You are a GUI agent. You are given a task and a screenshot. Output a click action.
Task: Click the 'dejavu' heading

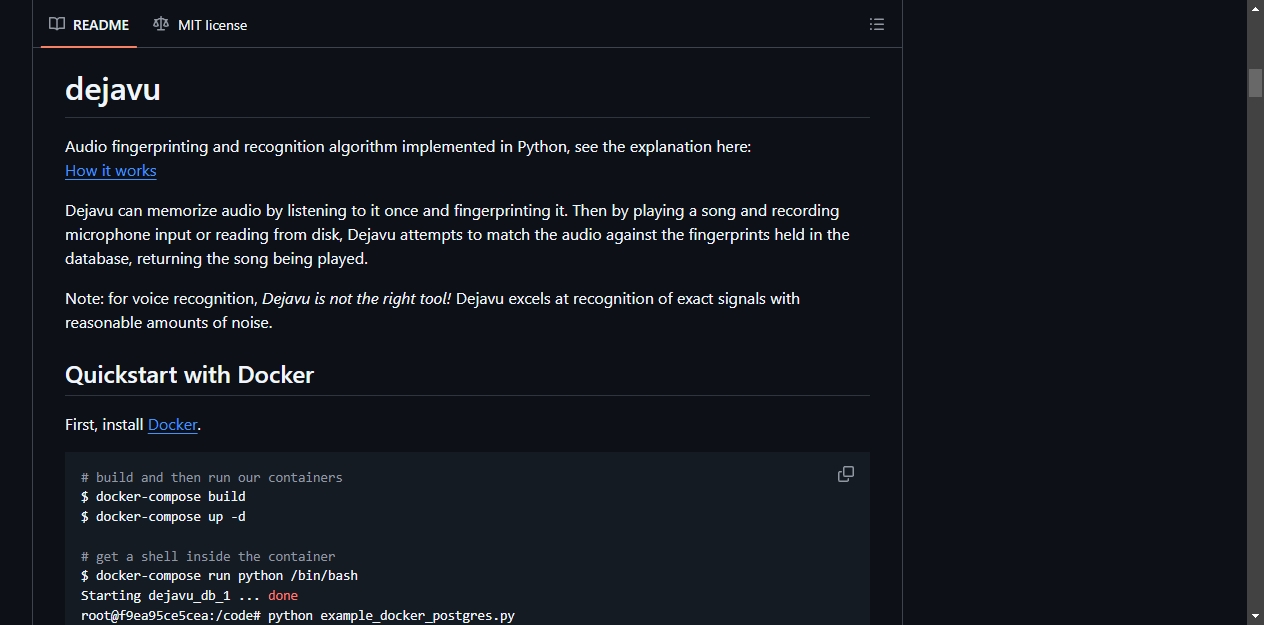click(113, 89)
